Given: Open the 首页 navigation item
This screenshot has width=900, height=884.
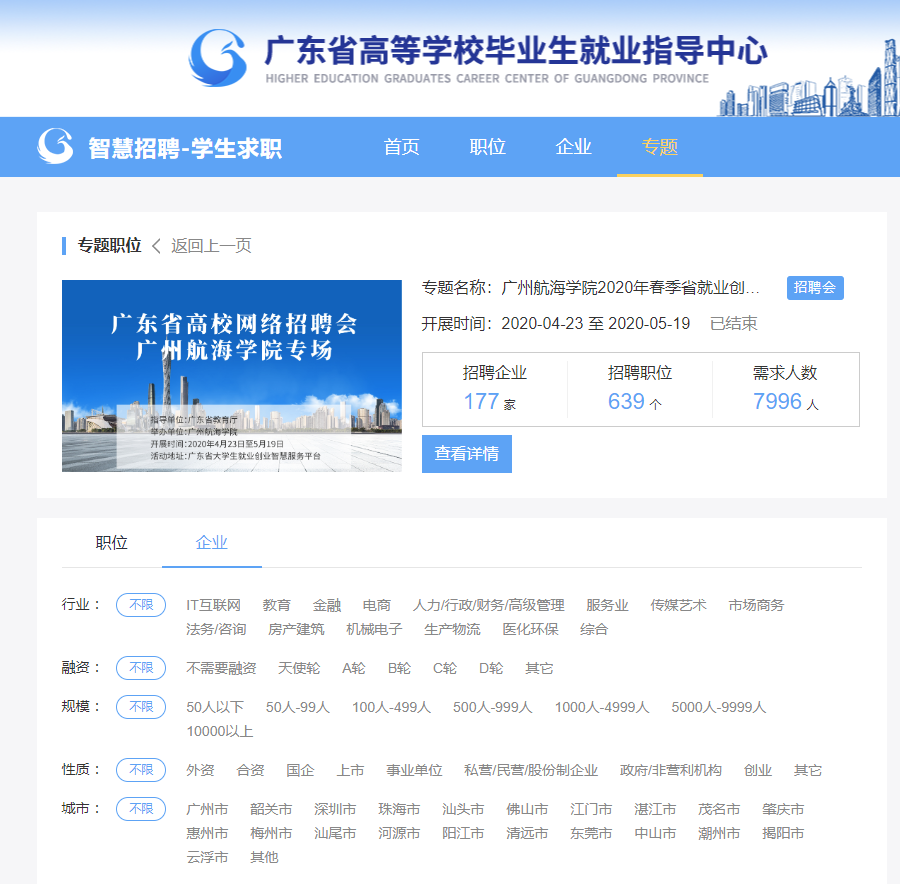Looking at the screenshot, I should [x=401, y=147].
